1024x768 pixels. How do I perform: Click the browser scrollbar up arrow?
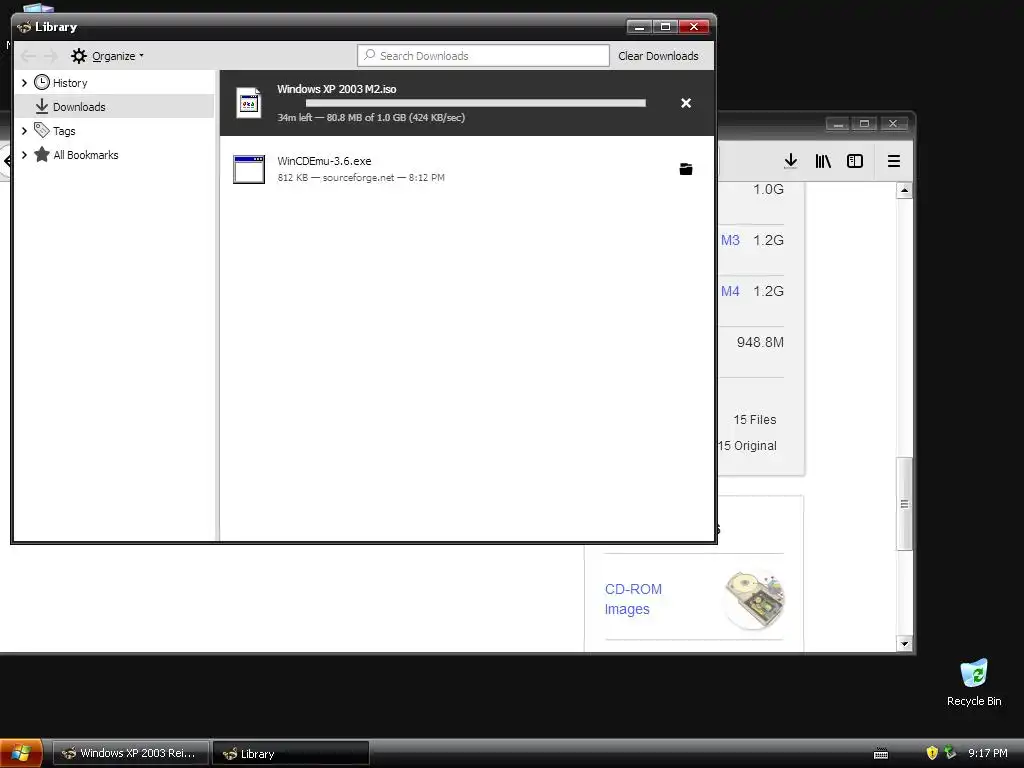(x=904, y=191)
